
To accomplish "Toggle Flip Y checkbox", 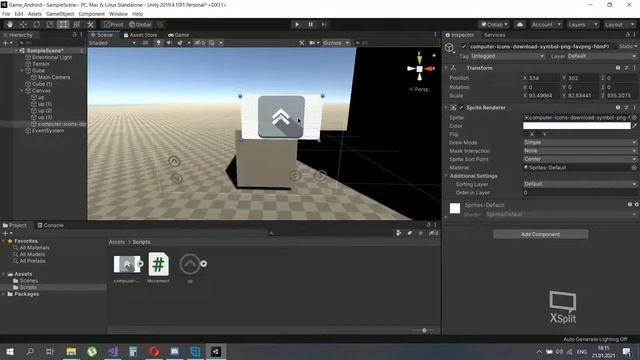I will coord(539,134).
